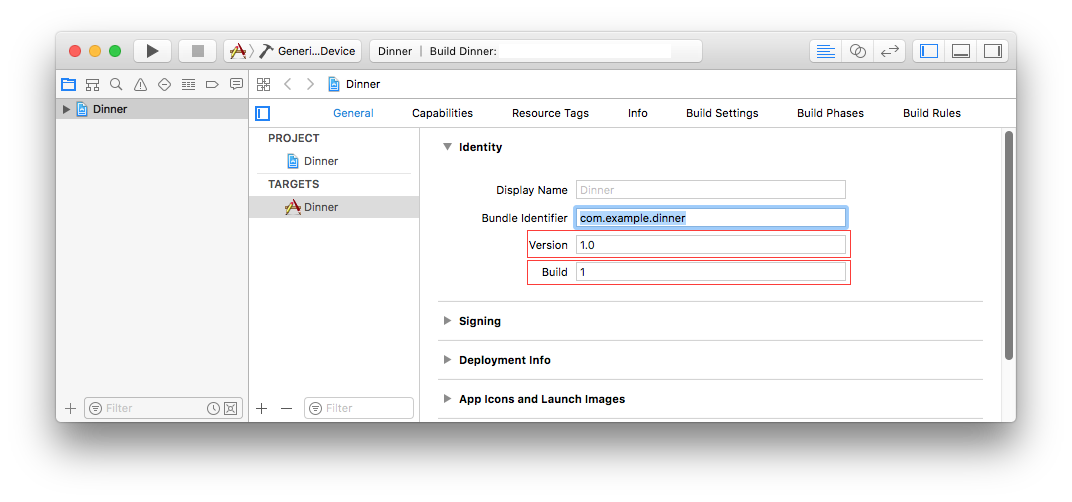Toggle the Navigator panel visibility
The image size is (1072, 502).
[929, 51]
